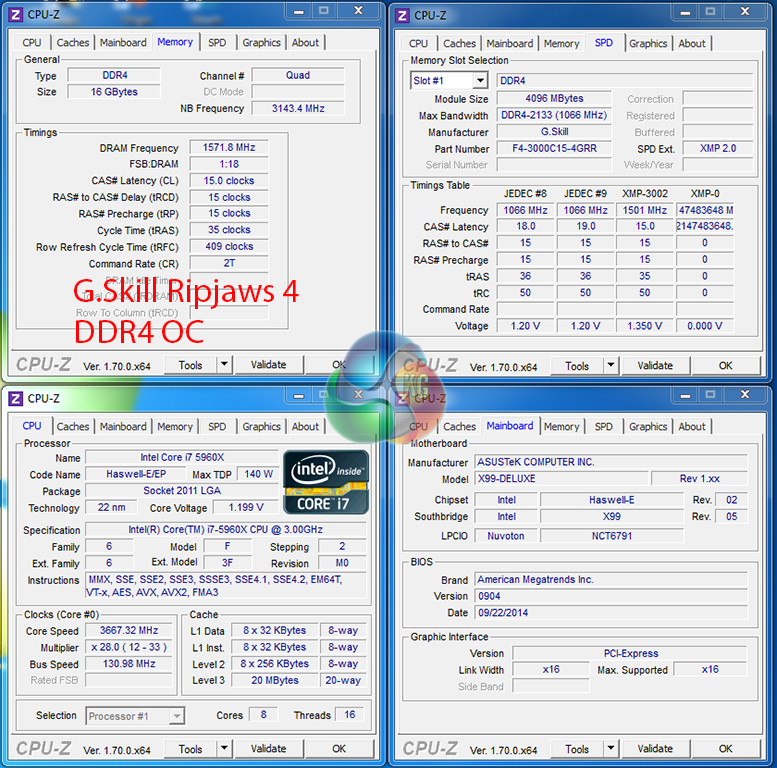Click the BIOS date 09/22/2014
This screenshot has height=768, width=777.
tap(610, 613)
